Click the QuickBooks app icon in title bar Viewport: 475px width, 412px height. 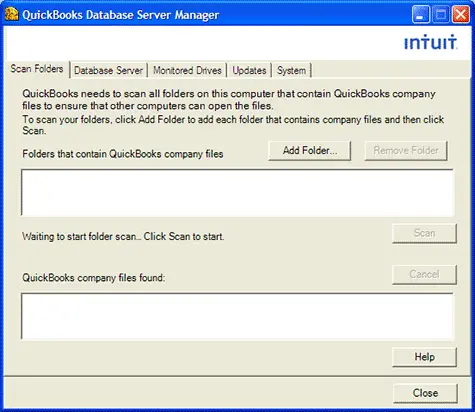tap(12, 14)
